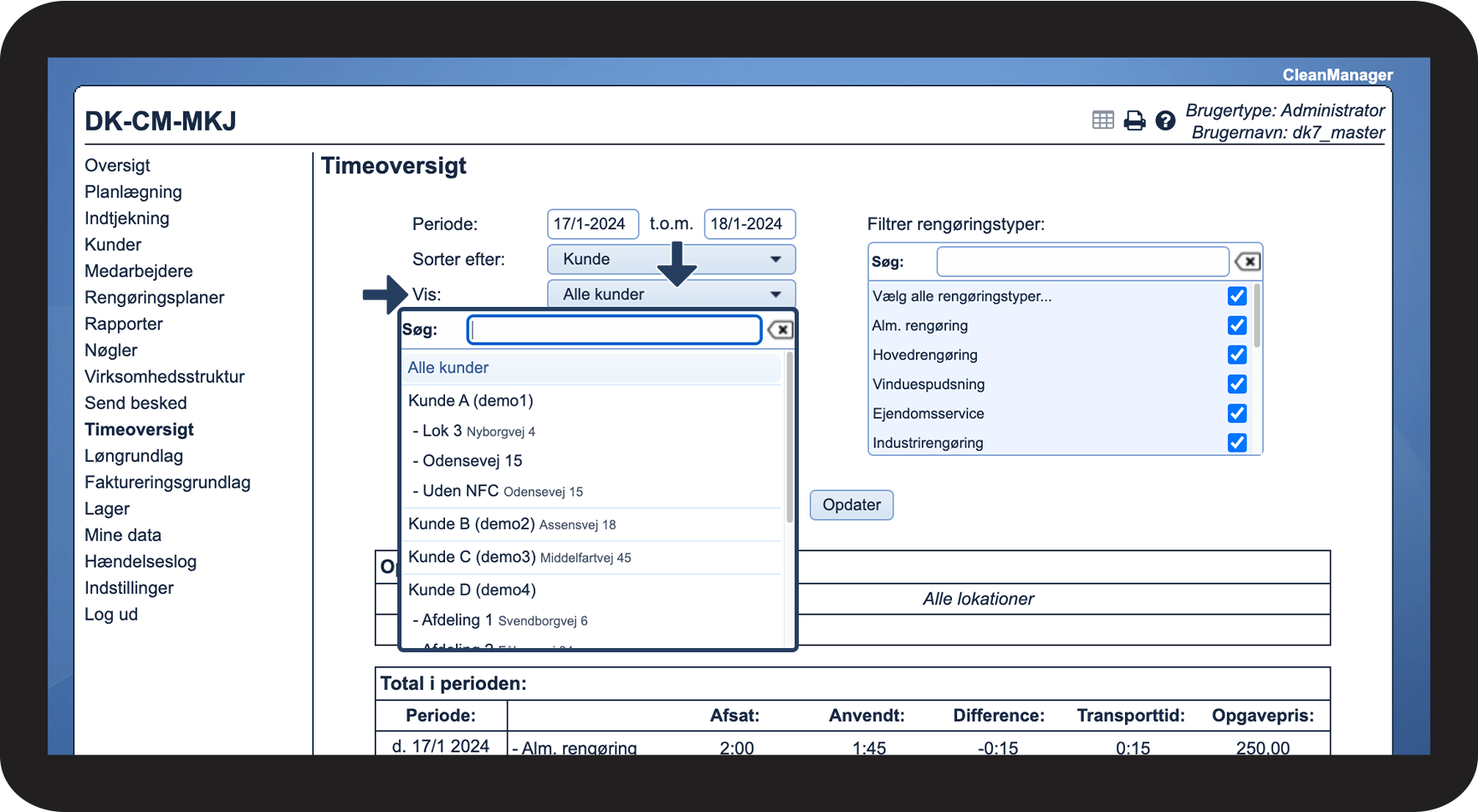This screenshot has height=812, width=1478.
Task: Open Indtjekning from sidebar
Action: click(126, 218)
